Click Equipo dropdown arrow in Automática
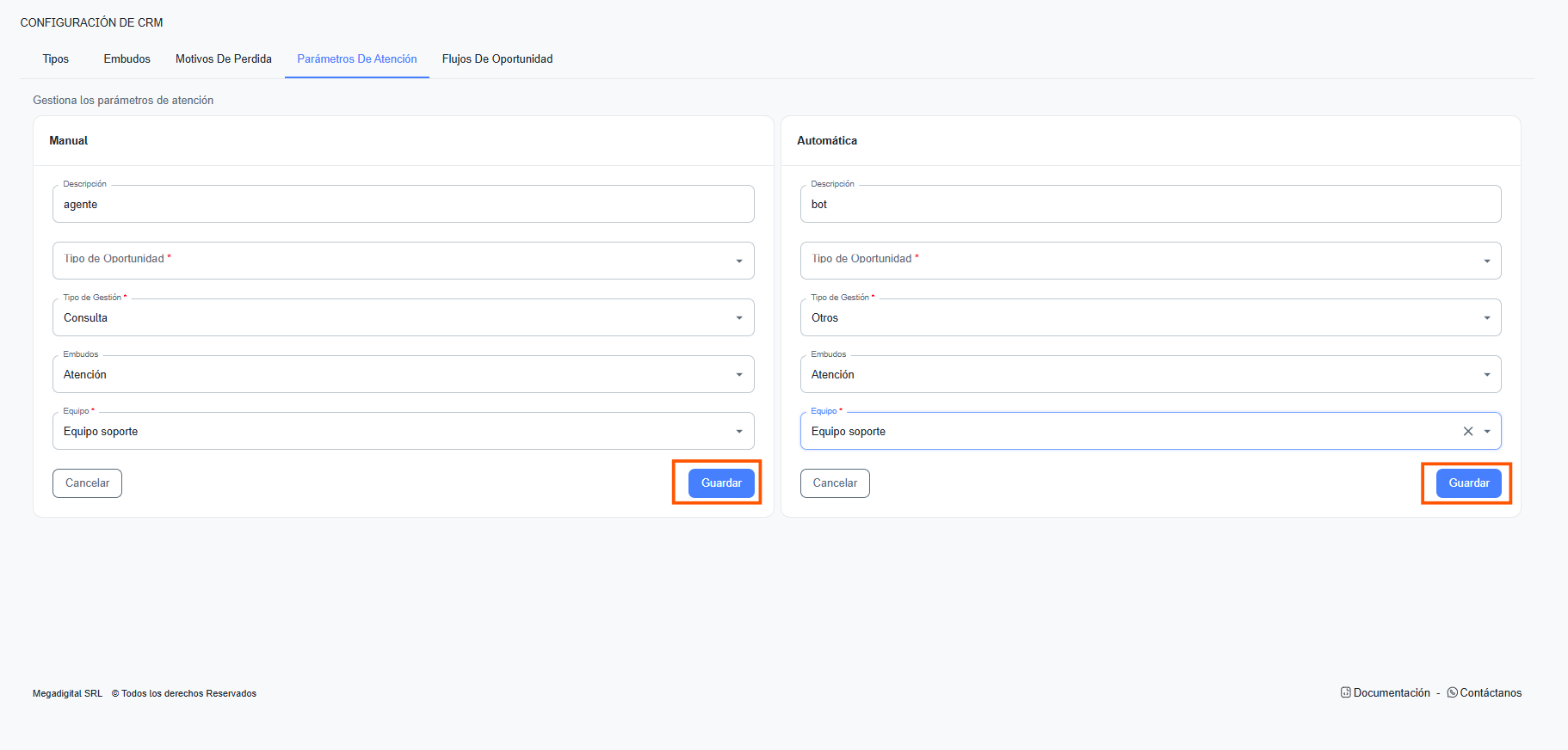 click(x=1487, y=432)
